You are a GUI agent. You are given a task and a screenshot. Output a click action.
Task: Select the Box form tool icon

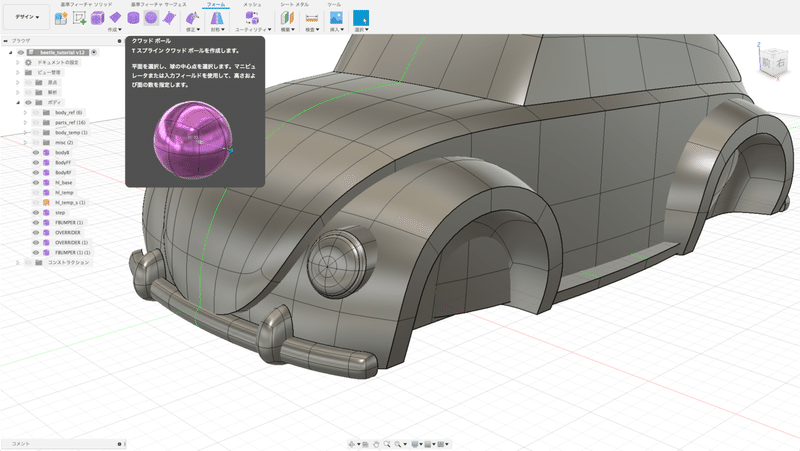97,17
